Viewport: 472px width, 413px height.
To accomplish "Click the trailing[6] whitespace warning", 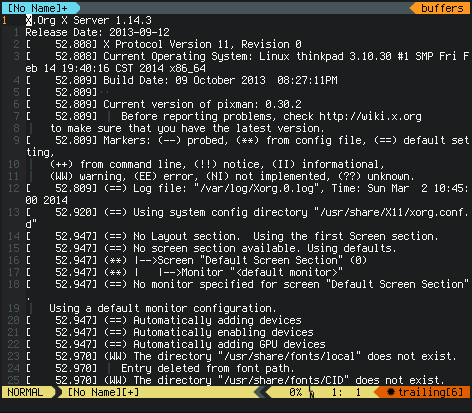I will click(x=431, y=392).
